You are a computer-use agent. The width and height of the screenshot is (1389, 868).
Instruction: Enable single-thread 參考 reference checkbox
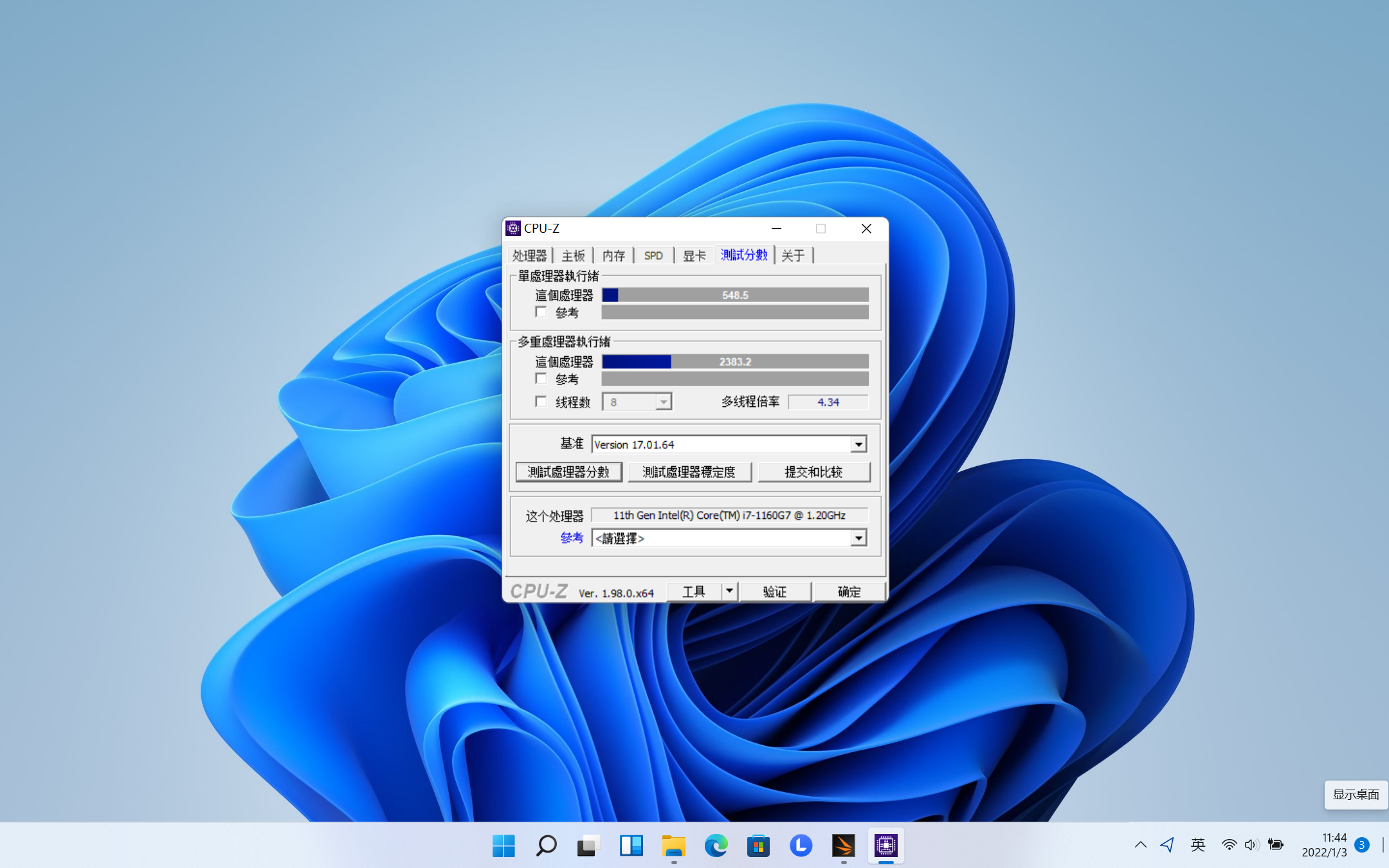click(541, 312)
